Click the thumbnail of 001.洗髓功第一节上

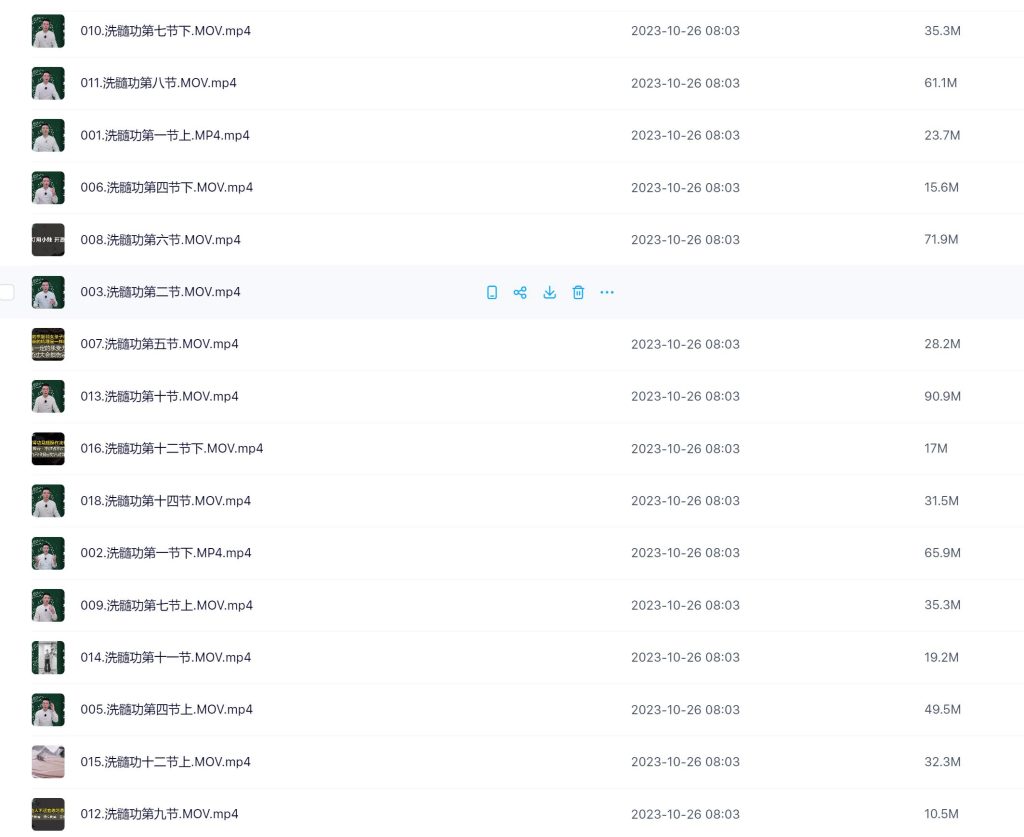(48, 135)
